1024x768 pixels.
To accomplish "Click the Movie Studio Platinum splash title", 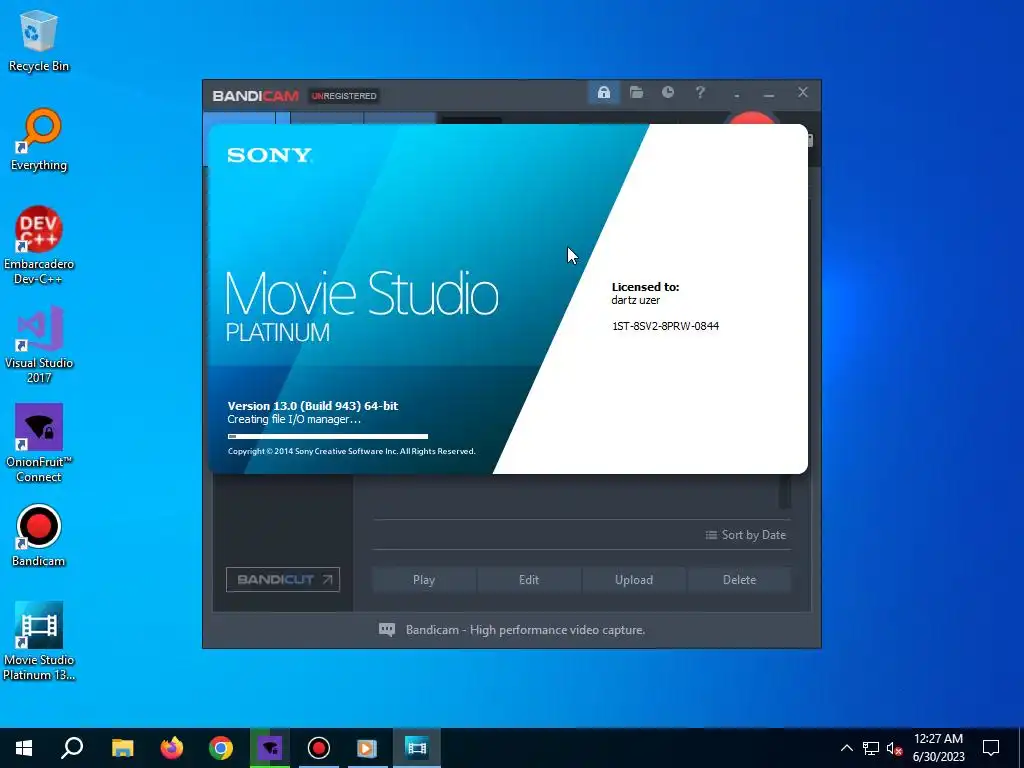I will pyautogui.click(x=362, y=306).
